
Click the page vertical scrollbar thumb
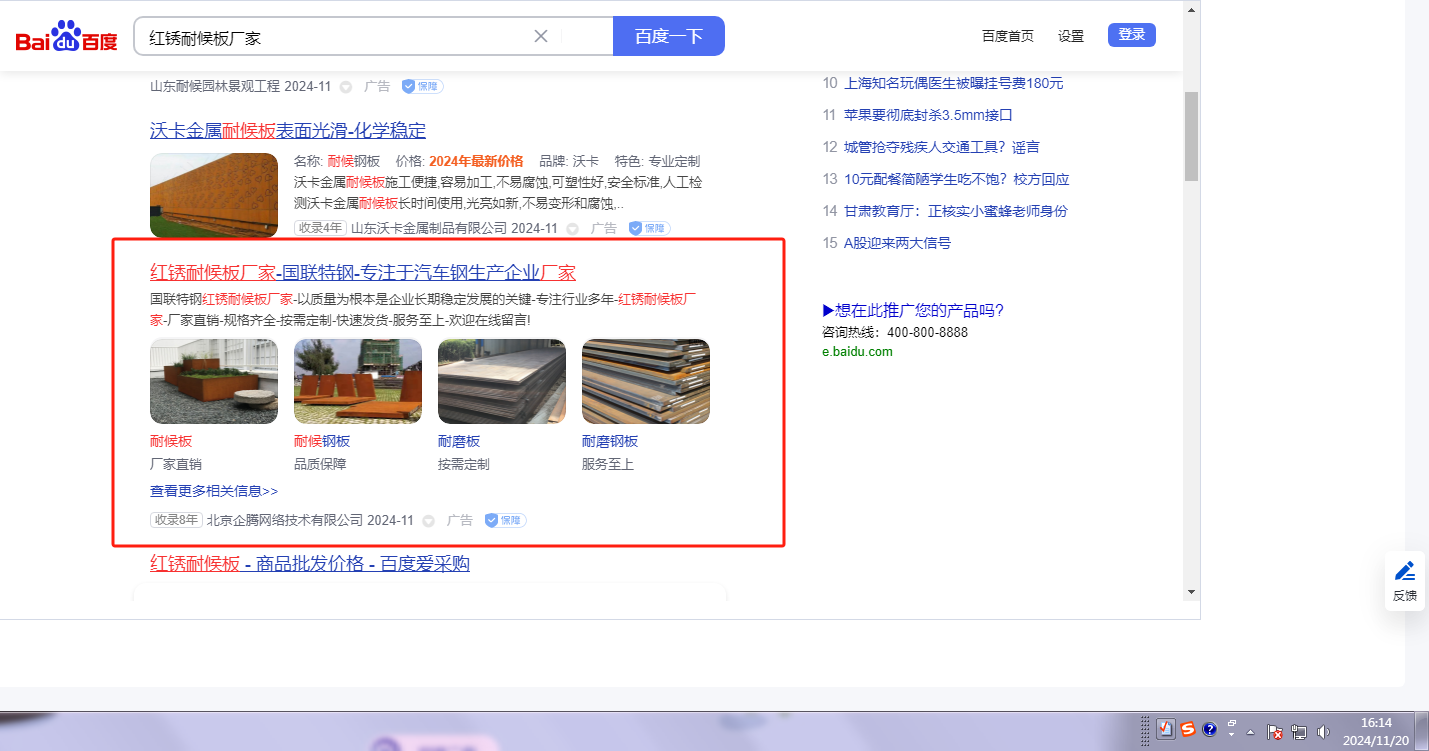click(x=1190, y=135)
